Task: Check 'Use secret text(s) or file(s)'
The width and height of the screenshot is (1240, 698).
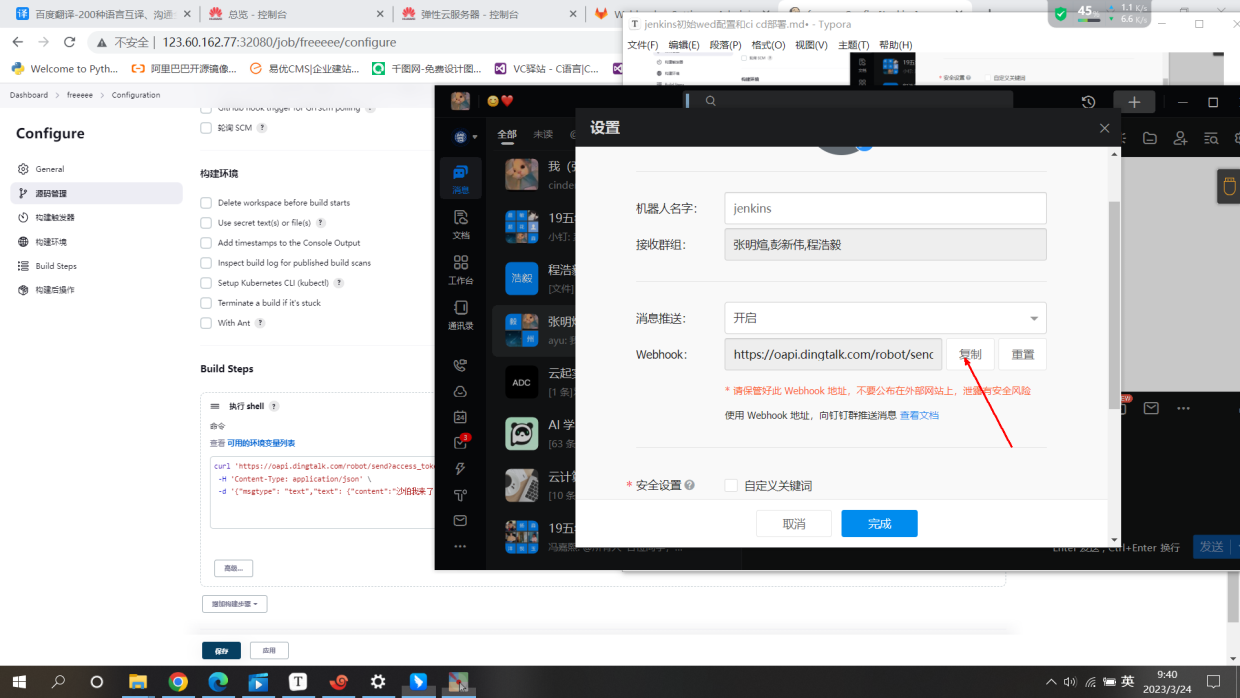Action: (x=206, y=223)
